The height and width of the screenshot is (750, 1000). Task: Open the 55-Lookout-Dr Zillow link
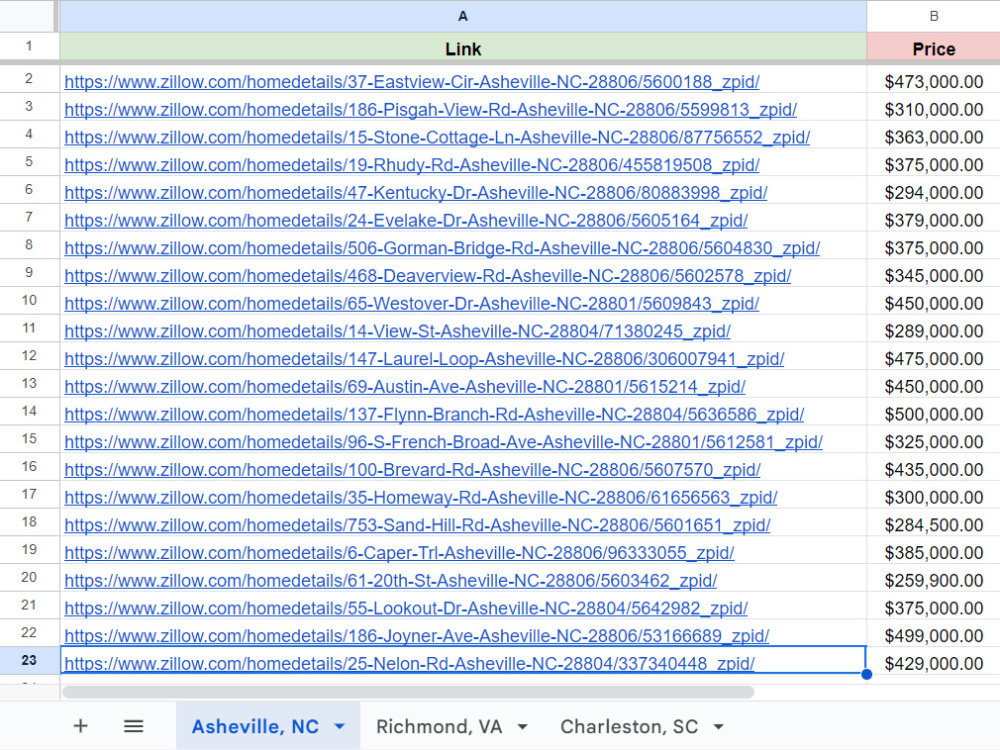(406, 608)
